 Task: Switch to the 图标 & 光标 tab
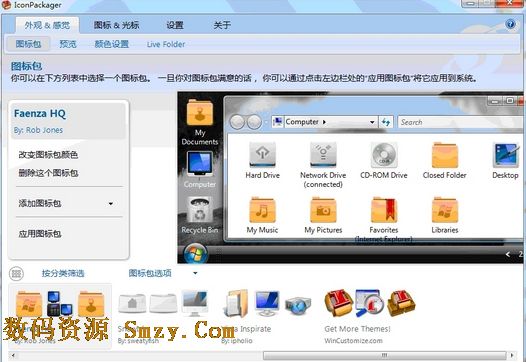click(x=116, y=25)
